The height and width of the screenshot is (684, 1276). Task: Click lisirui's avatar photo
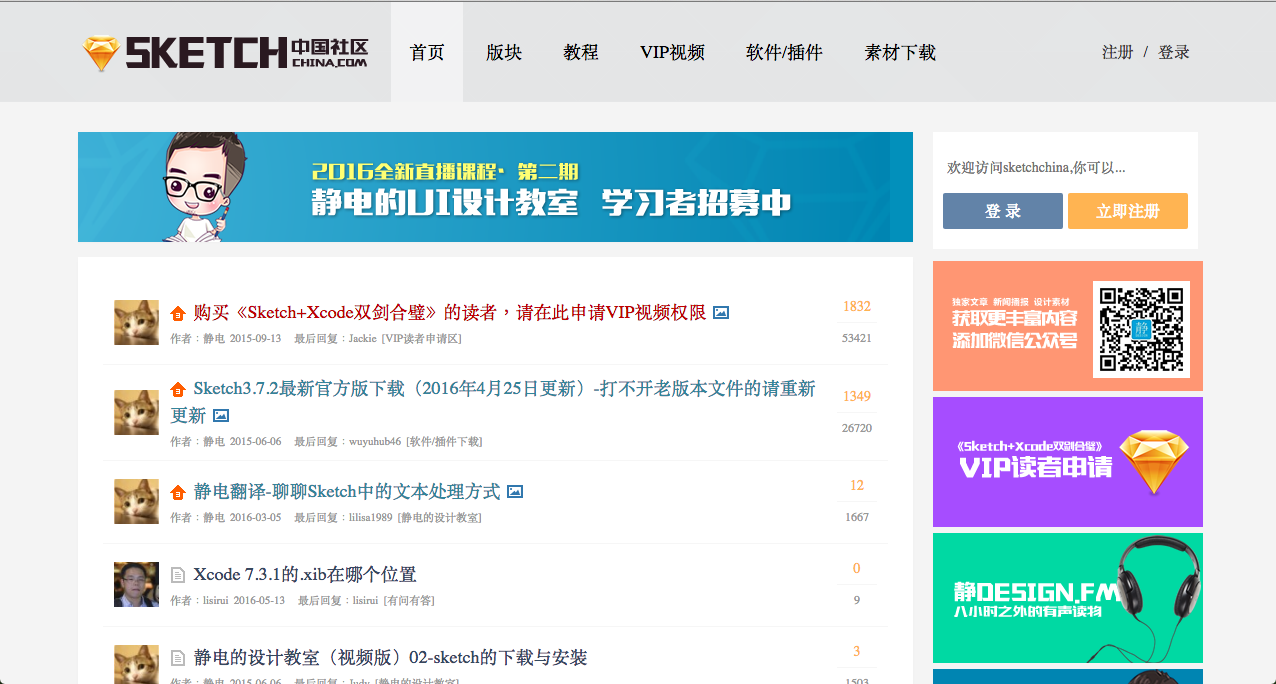pyautogui.click(x=136, y=584)
